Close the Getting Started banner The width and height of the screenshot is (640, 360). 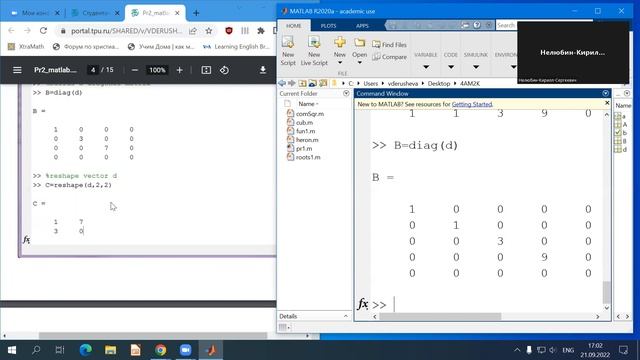[x=607, y=103]
